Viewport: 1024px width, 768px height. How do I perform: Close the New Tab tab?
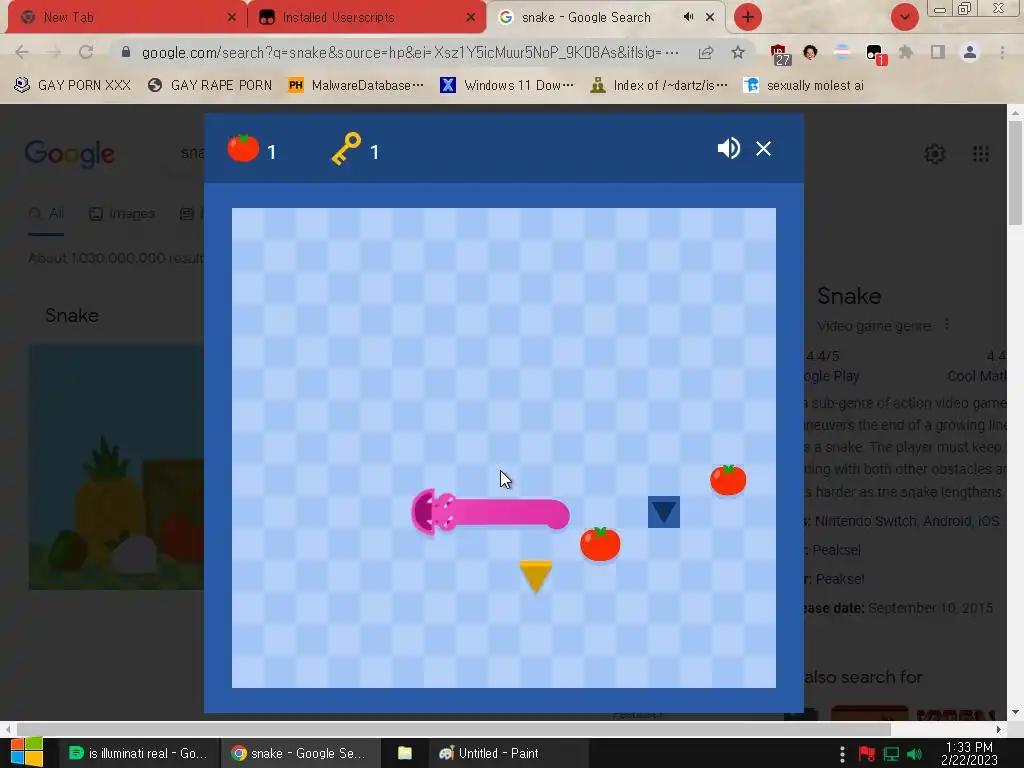(x=232, y=18)
